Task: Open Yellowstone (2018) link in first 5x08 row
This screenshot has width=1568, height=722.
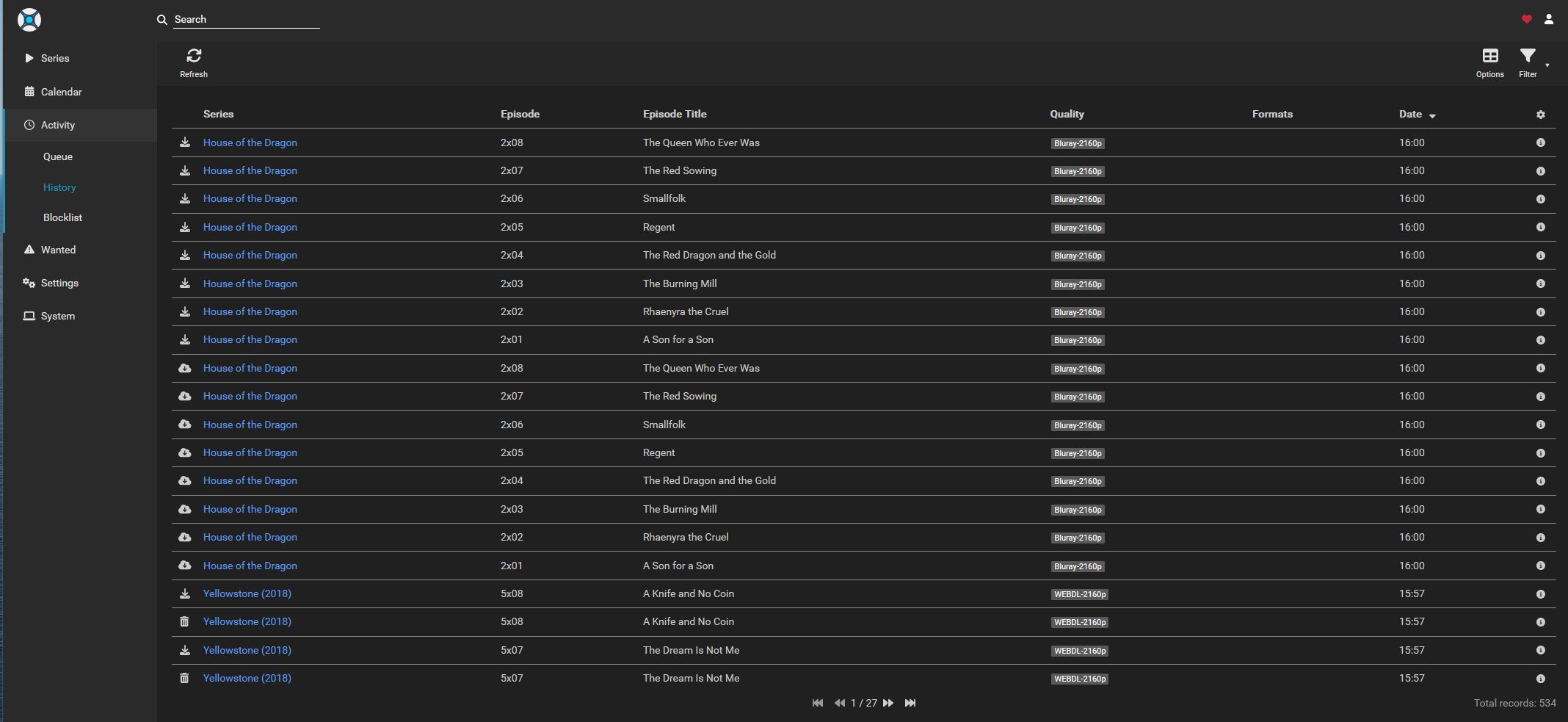Action: 247,593
